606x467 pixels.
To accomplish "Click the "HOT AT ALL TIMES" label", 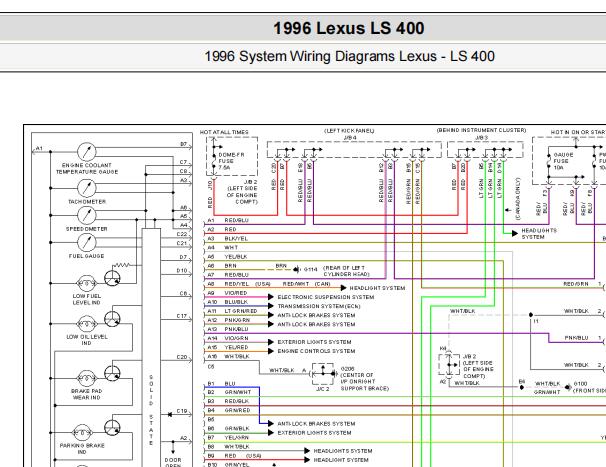I will click(x=224, y=132).
